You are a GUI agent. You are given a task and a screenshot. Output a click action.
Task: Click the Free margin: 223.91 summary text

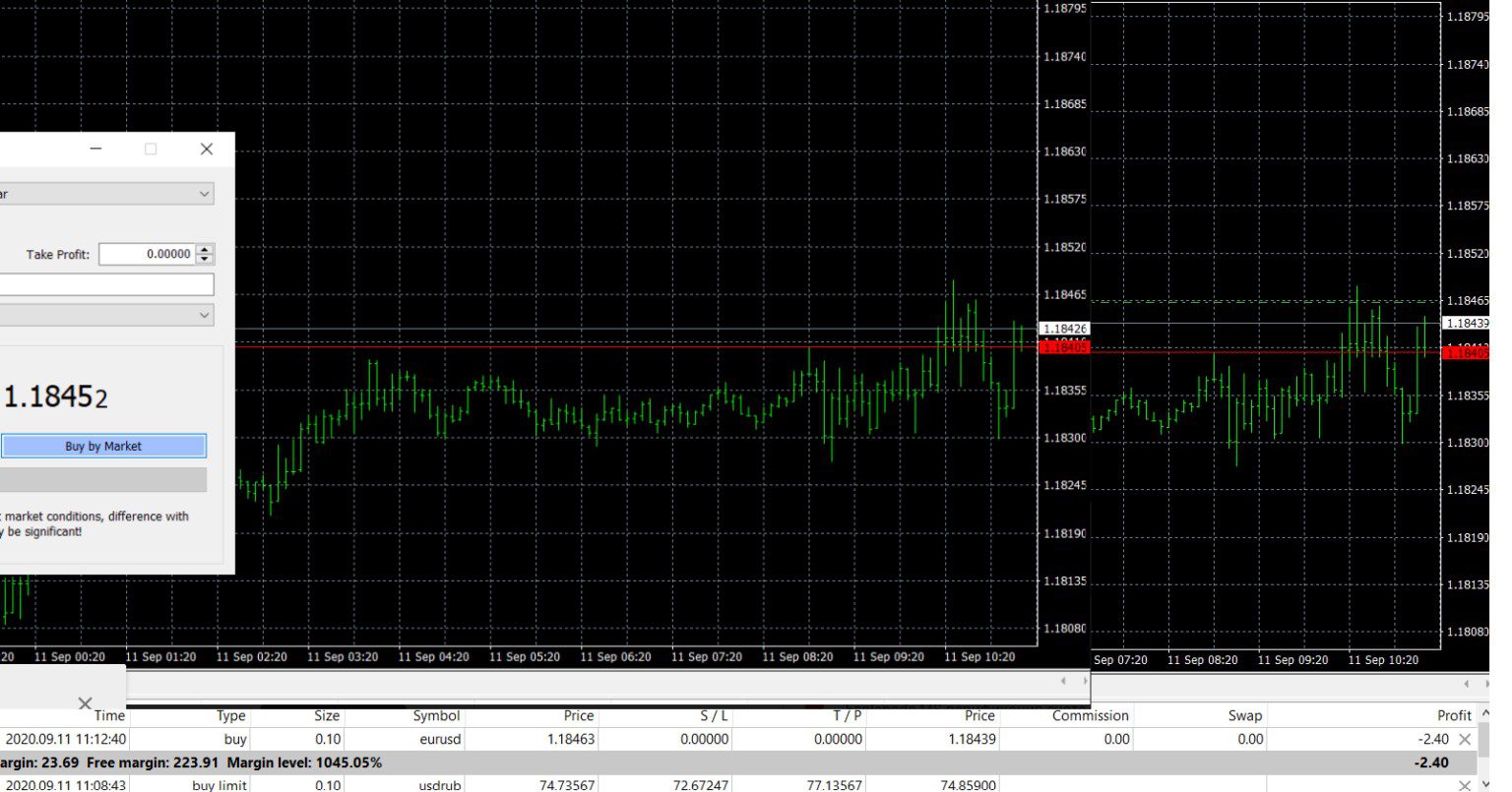point(153,762)
